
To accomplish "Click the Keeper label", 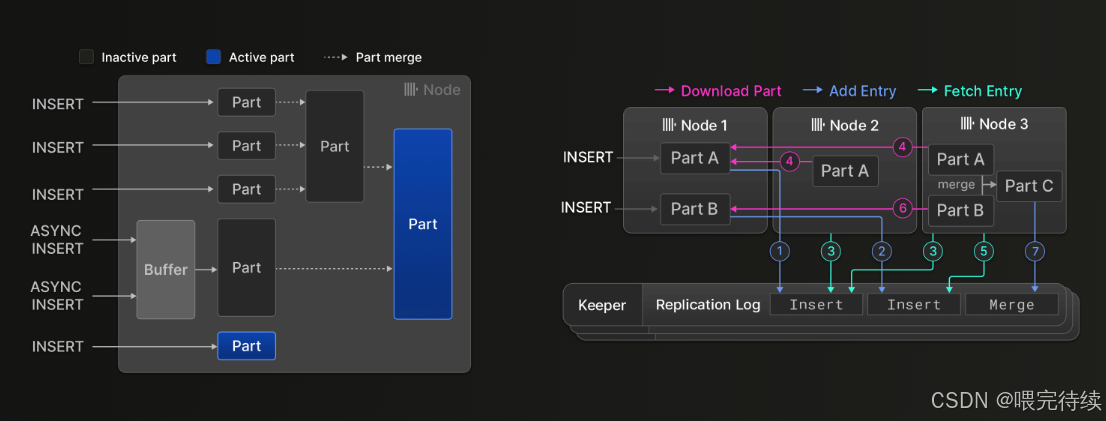I will pos(600,305).
